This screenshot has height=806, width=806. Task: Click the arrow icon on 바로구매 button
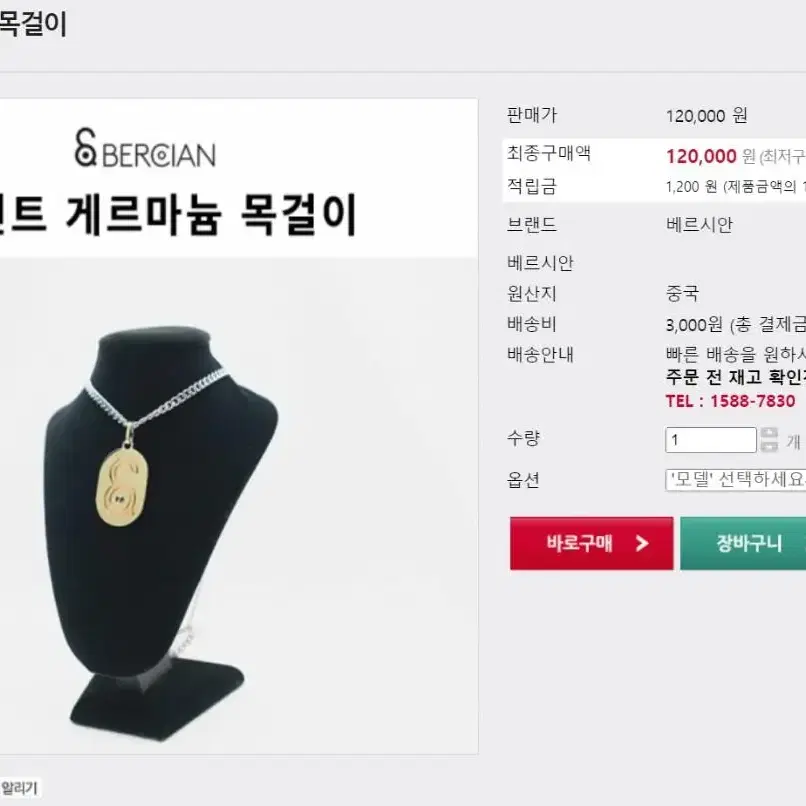pyautogui.click(x=642, y=543)
